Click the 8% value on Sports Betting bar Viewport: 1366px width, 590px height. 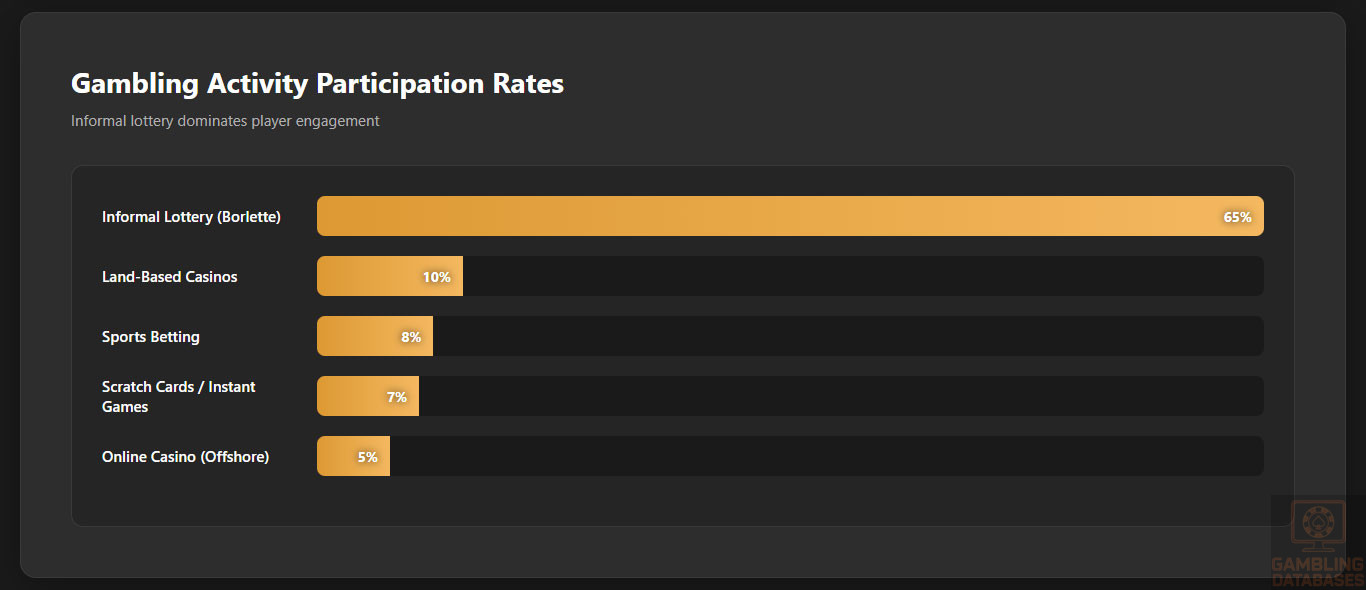[x=411, y=337]
